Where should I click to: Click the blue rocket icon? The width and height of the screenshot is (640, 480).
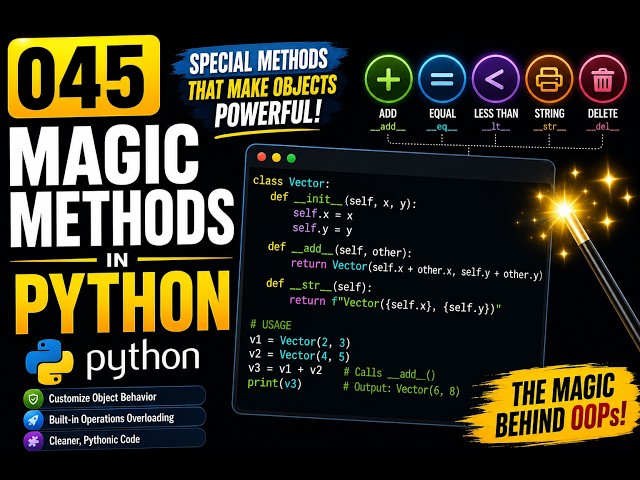33,420
